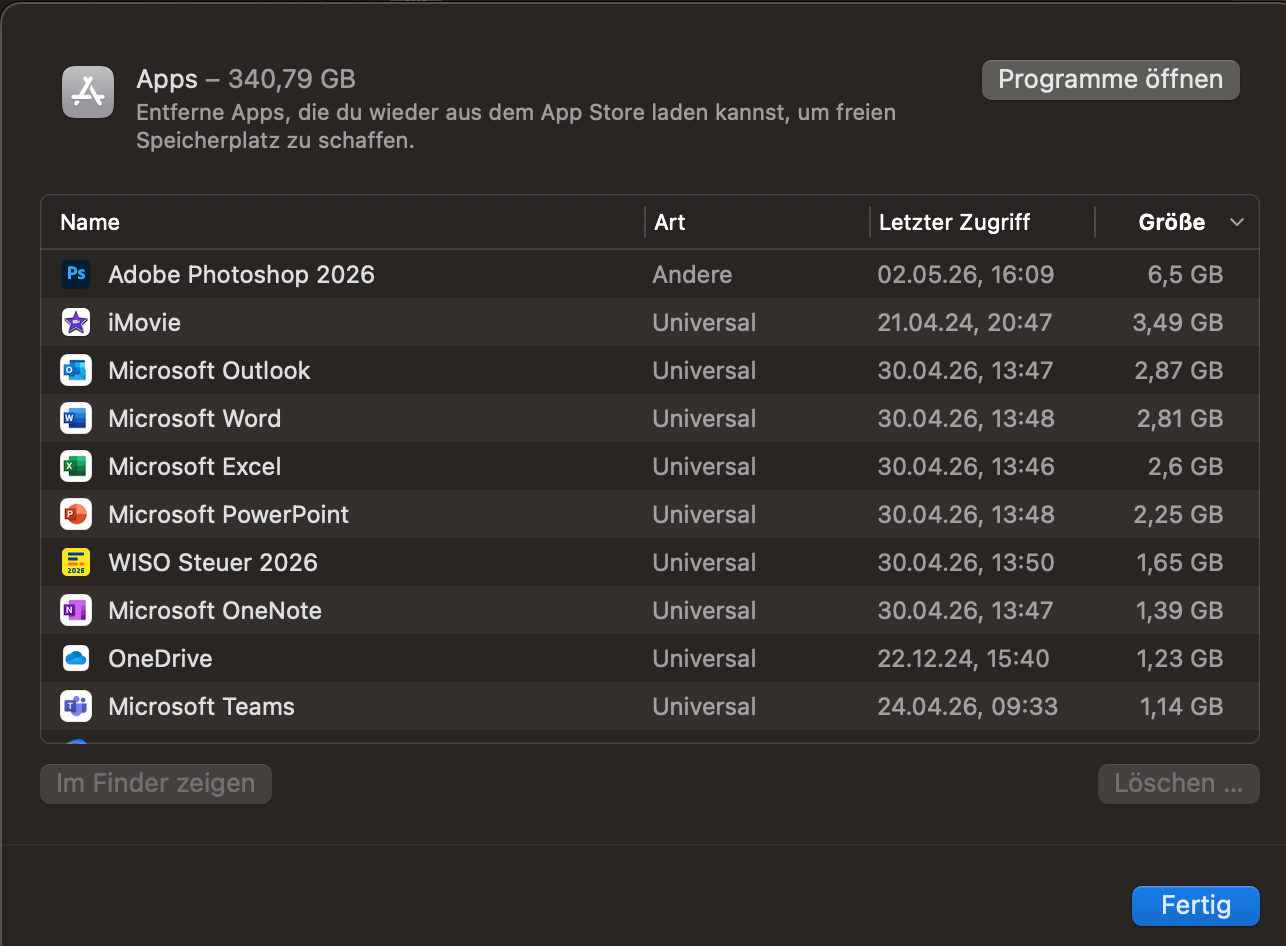
Task: Click the Adobe Photoshop 2026 app icon
Action: pos(76,274)
